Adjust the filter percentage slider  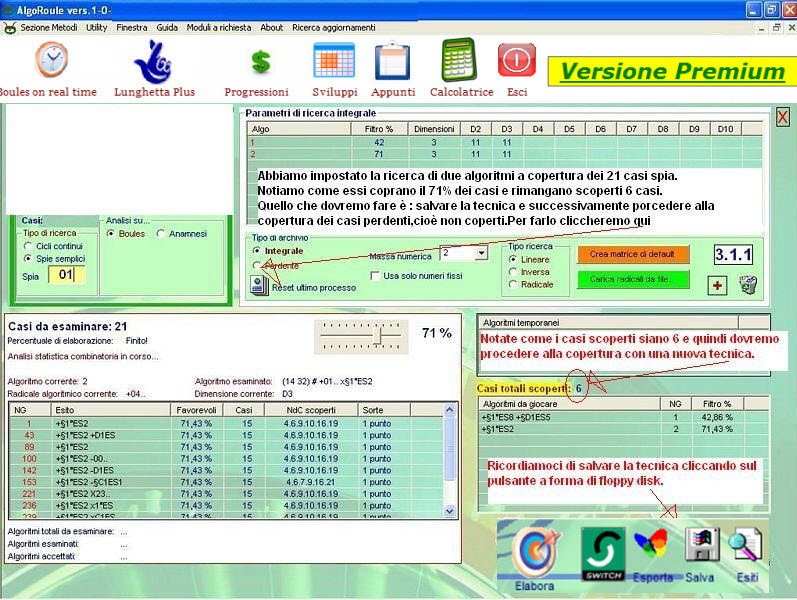tap(377, 335)
